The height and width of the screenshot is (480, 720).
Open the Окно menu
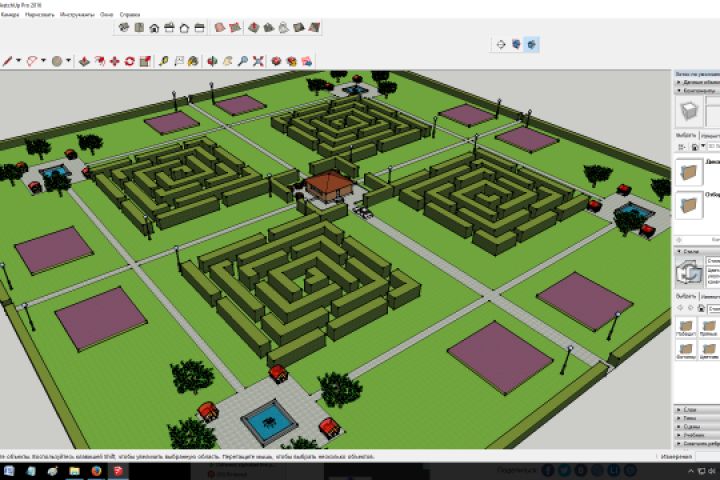coord(107,15)
